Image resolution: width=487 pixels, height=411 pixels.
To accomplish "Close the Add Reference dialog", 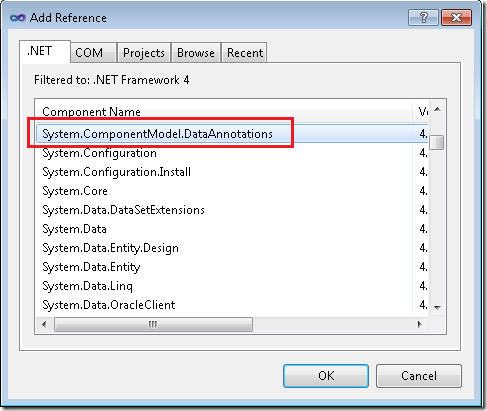I will 456,17.
